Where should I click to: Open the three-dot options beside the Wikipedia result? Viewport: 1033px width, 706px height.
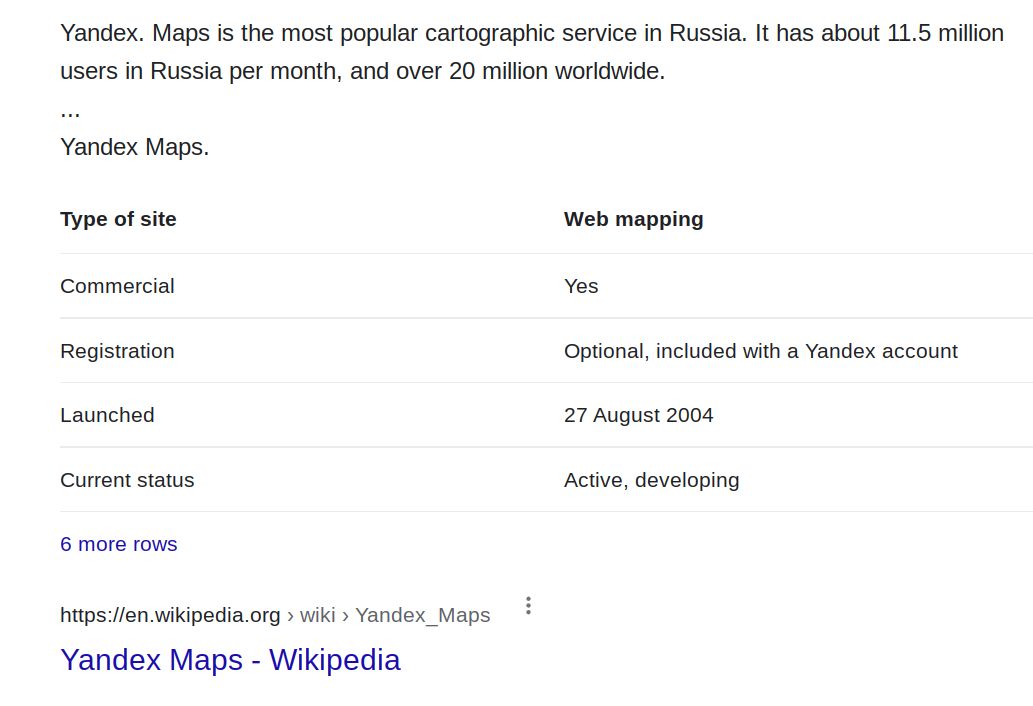click(x=528, y=605)
